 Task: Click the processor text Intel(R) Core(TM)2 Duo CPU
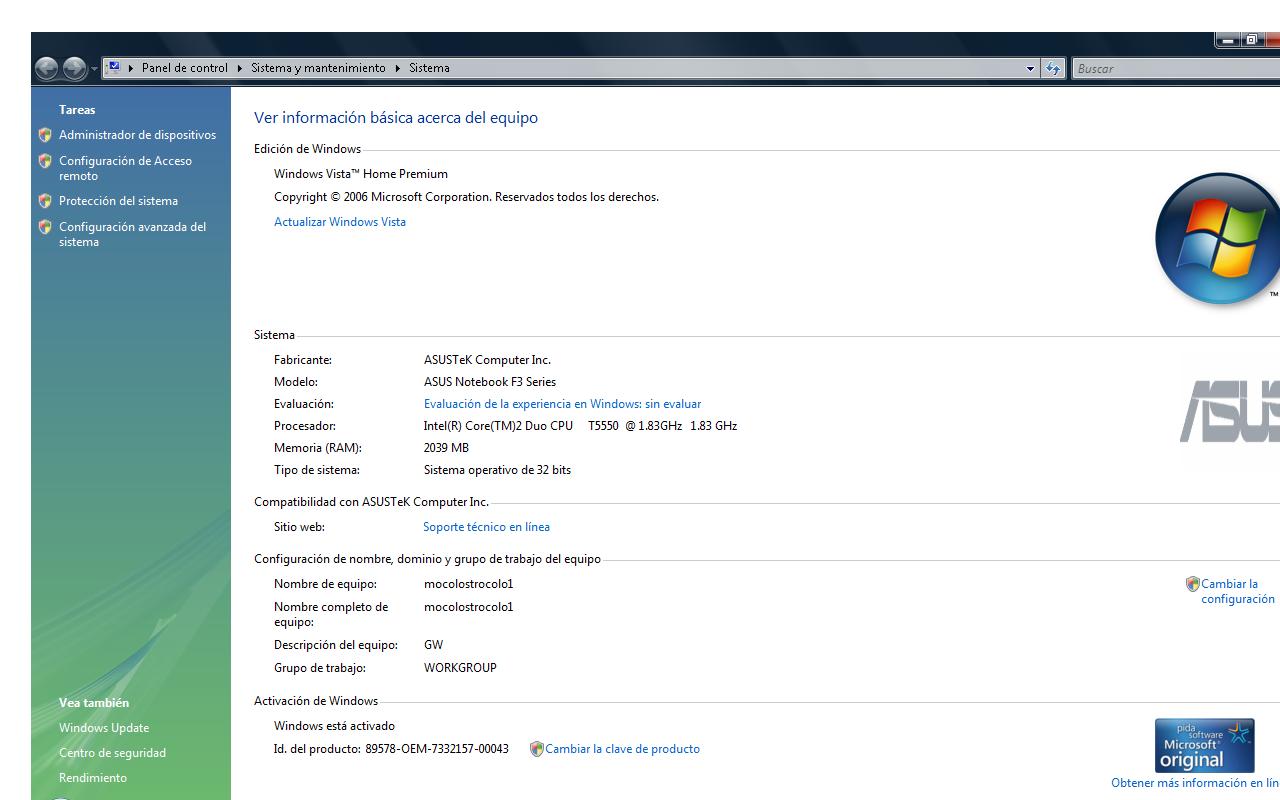click(x=498, y=426)
